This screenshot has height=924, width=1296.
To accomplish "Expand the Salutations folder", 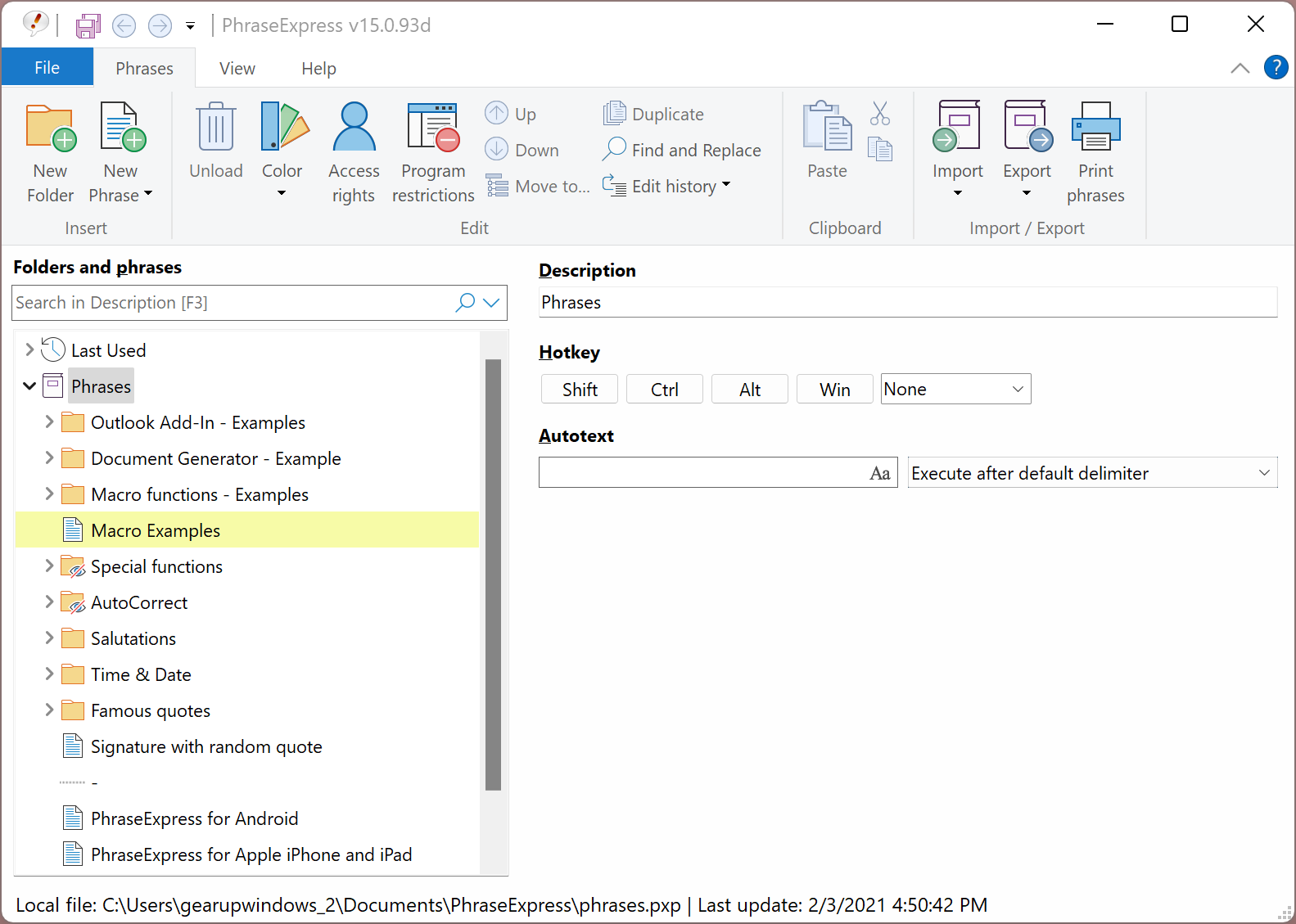I will (49, 638).
